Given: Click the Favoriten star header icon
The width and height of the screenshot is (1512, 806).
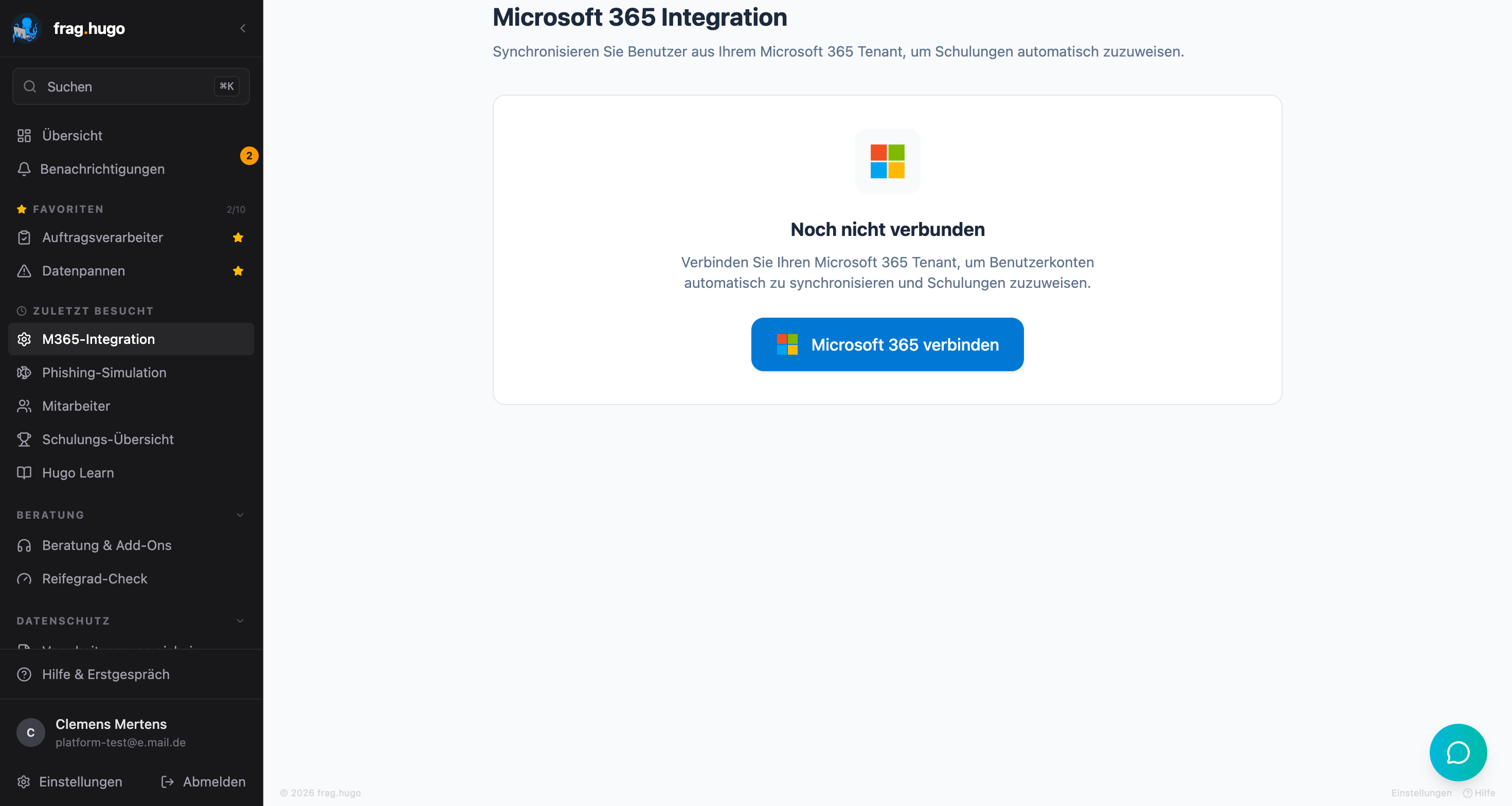Looking at the screenshot, I should [x=22, y=209].
